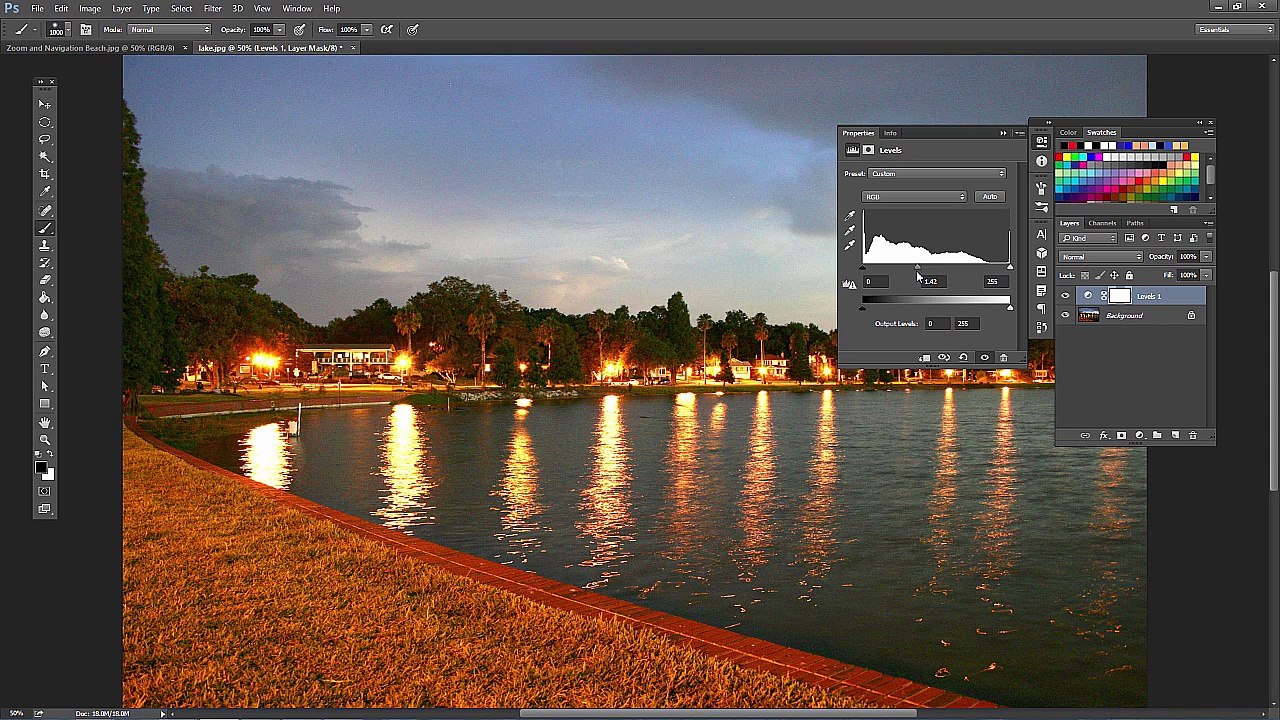1280x720 pixels.
Task: Delete the adjustment layer from Properties panel
Action: pos(1003,357)
